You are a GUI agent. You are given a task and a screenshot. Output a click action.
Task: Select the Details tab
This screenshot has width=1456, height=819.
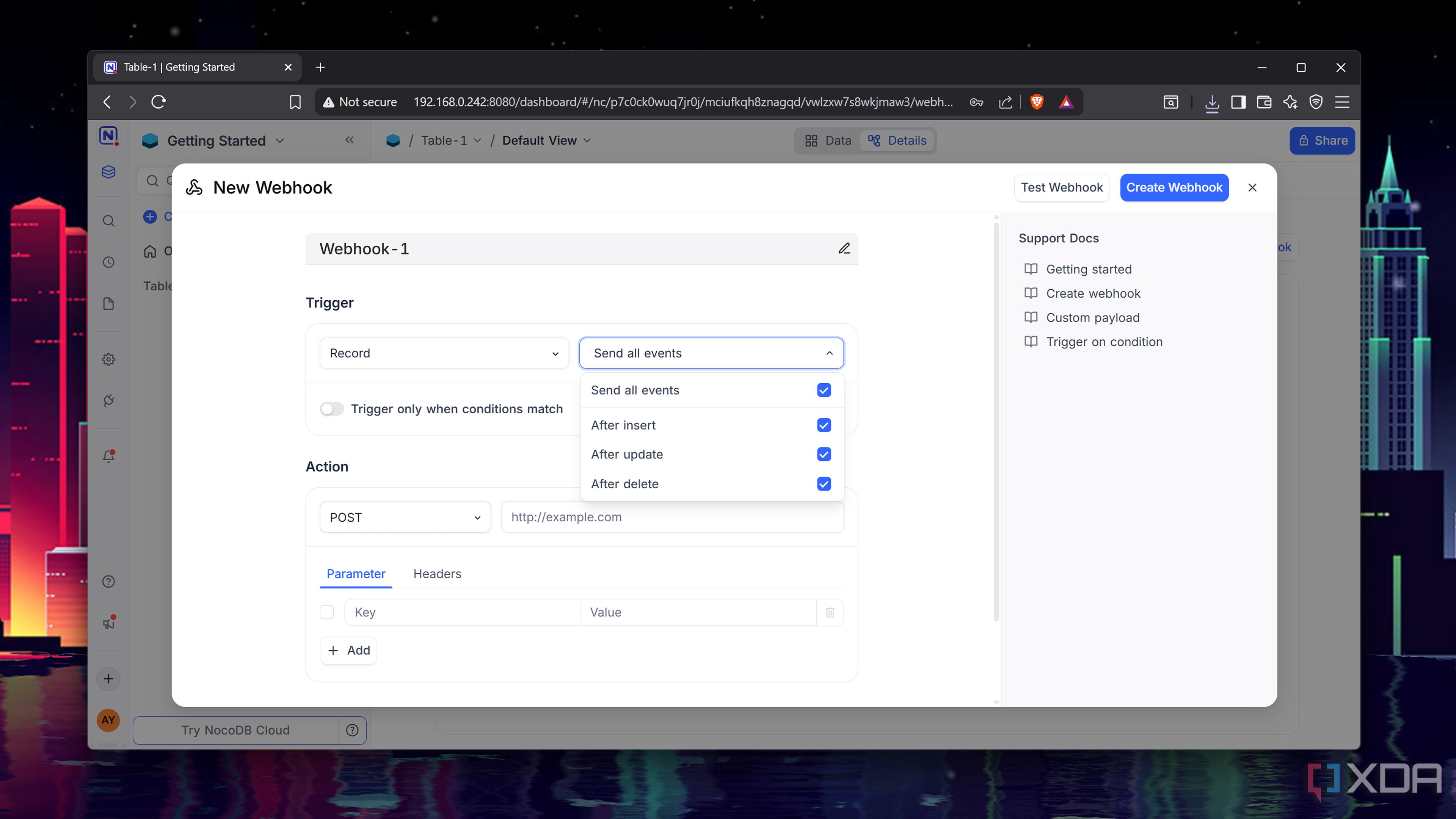[897, 140]
